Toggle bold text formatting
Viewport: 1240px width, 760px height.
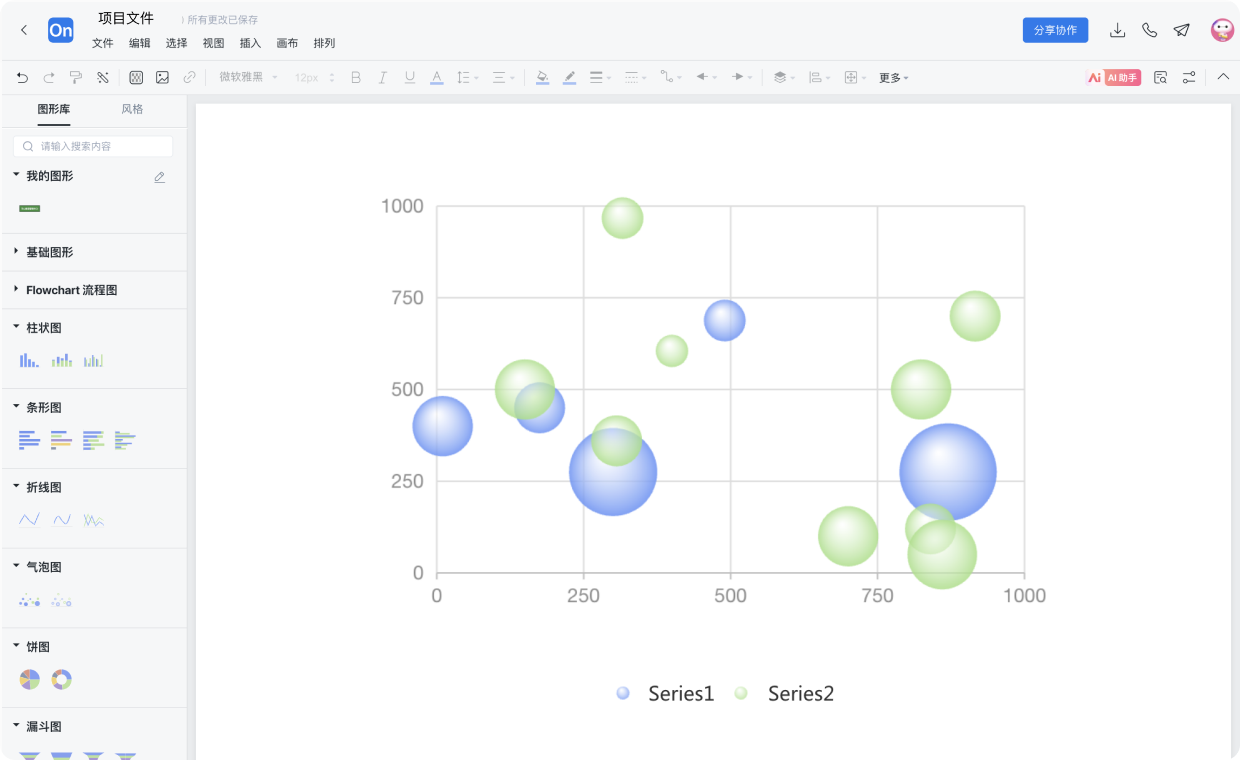tap(355, 77)
